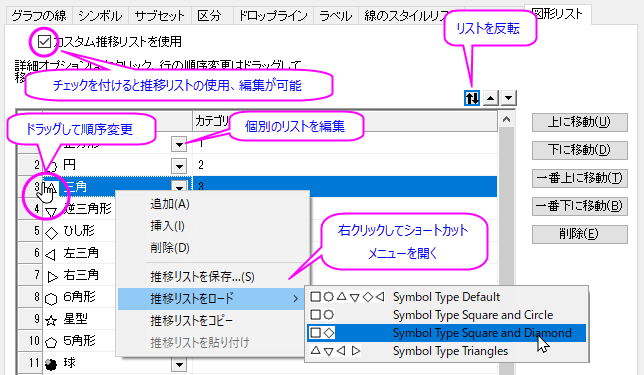Select 推移リストを保存...(S) menu item
Screen dimensions: 644x375
(202, 277)
